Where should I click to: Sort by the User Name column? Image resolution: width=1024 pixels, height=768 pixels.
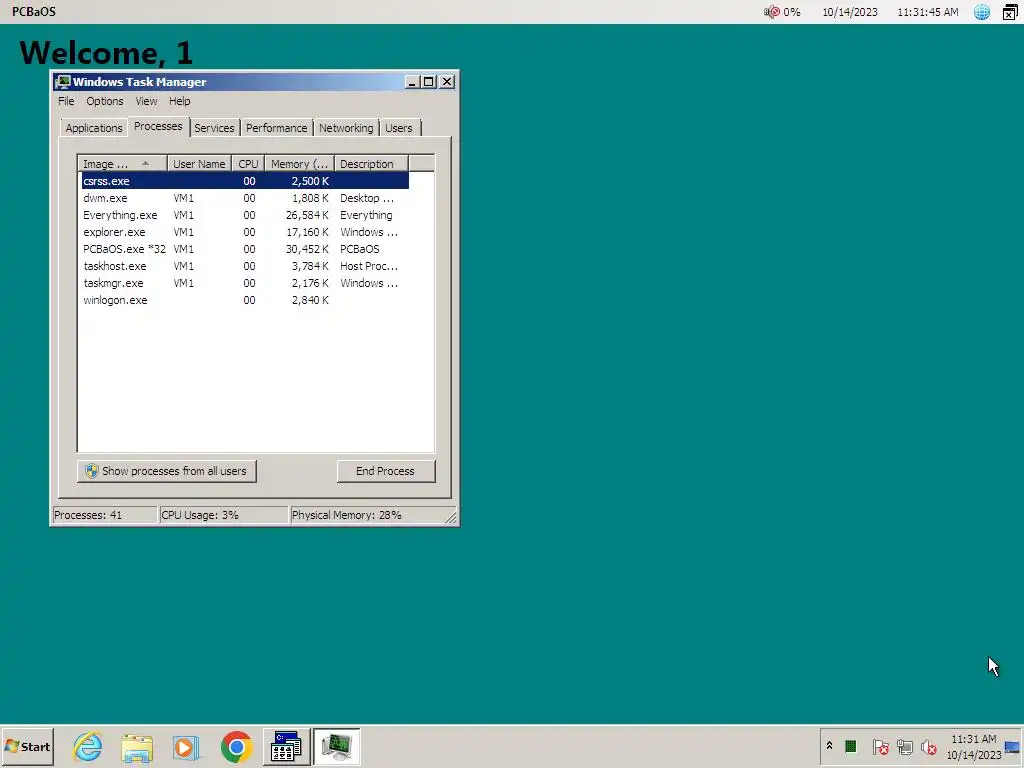click(199, 164)
